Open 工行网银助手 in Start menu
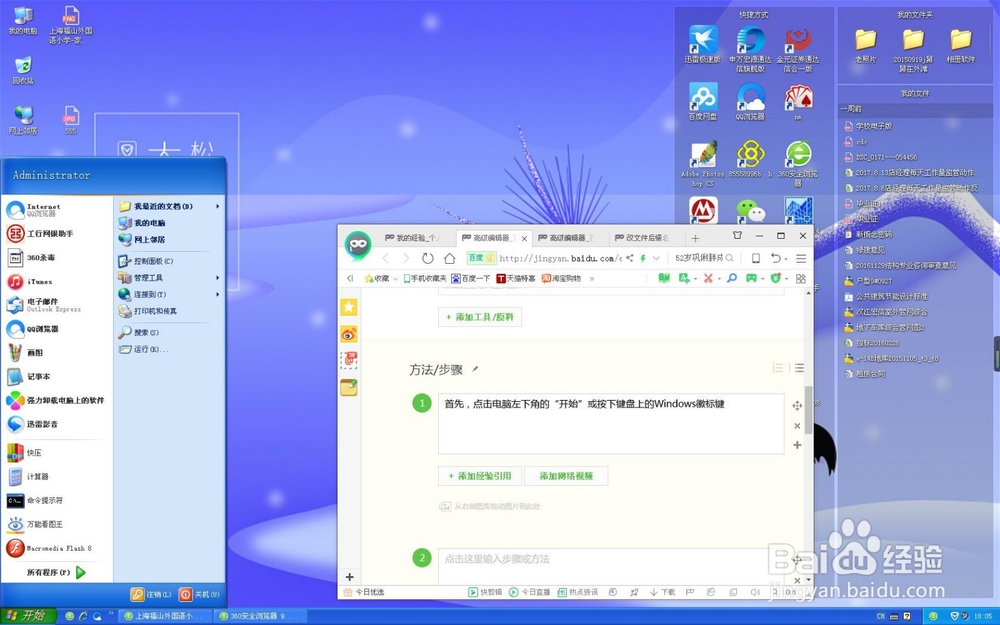Image resolution: width=1000 pixels, height=625 pixels. [x=40, y=233]
